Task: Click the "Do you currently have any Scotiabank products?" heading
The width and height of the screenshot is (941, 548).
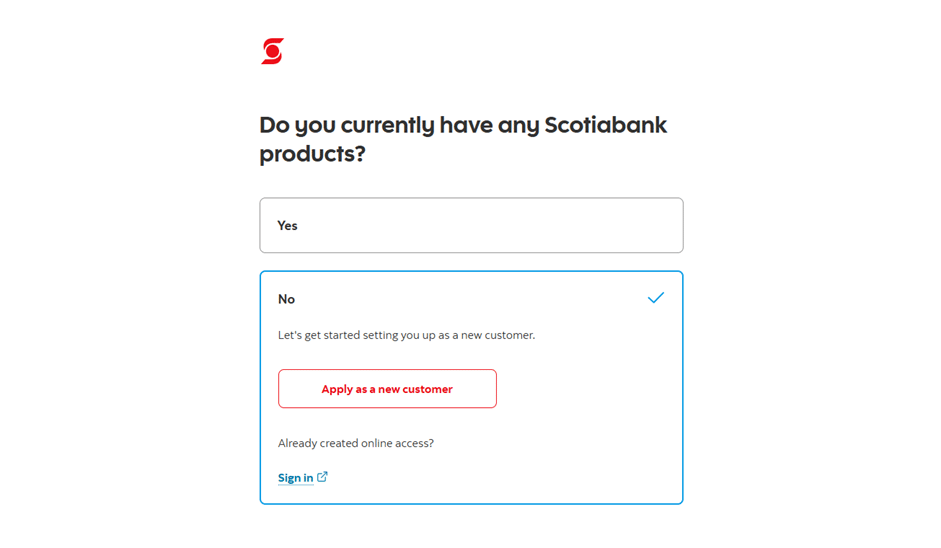Action: (x=463, y=139)
